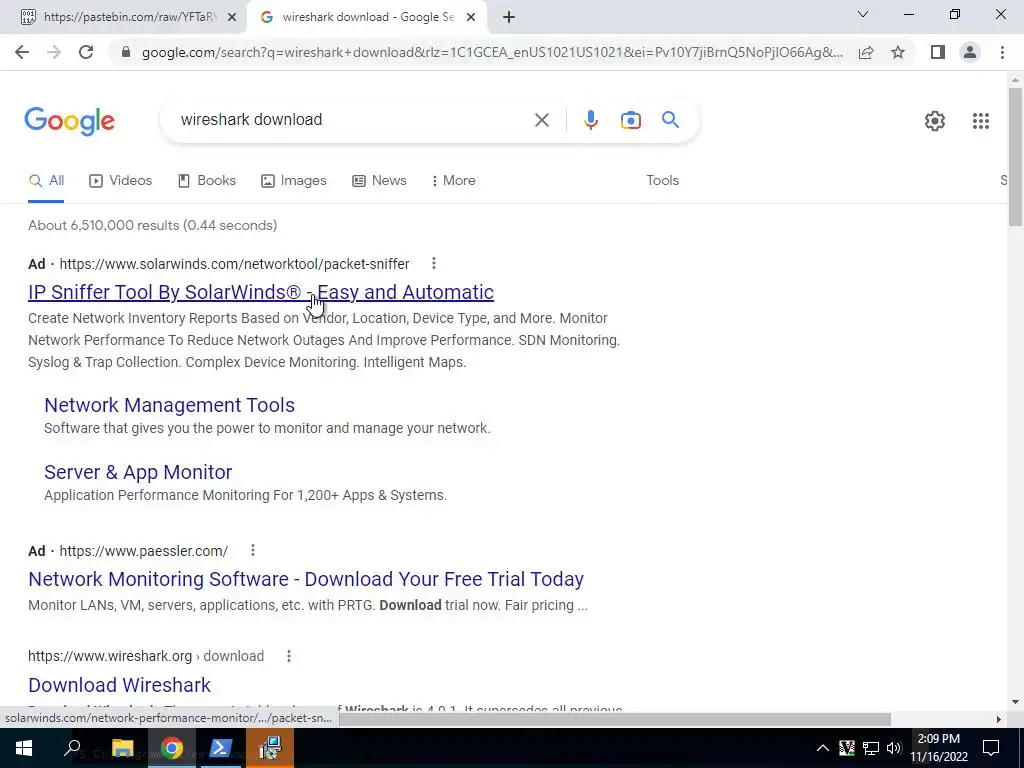The height and width of the screenshot is (768, 1024).
Task: Open Chrome from the taskbar
Action: [172, 748]
